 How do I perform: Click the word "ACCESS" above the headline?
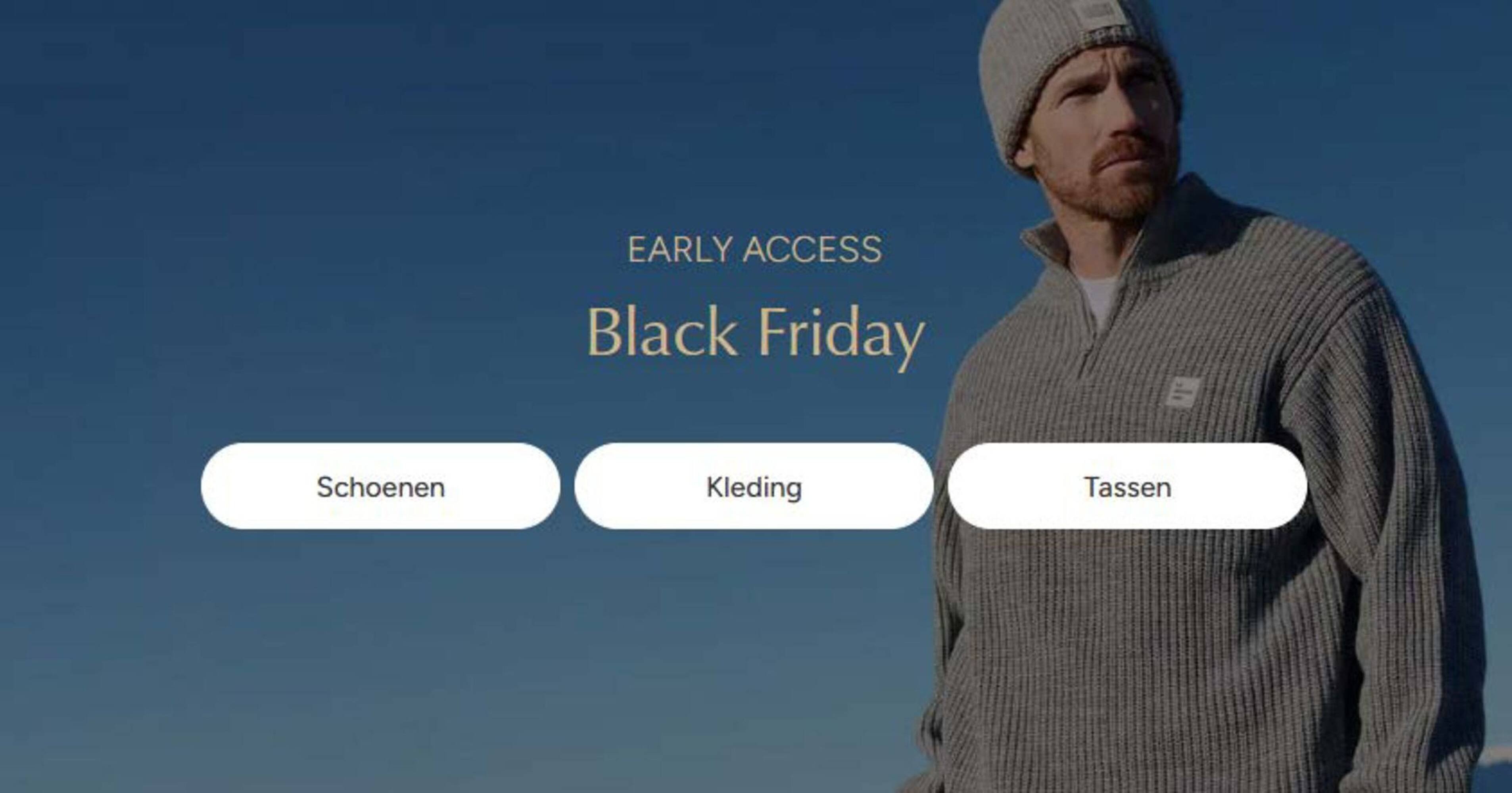[812, 249]
